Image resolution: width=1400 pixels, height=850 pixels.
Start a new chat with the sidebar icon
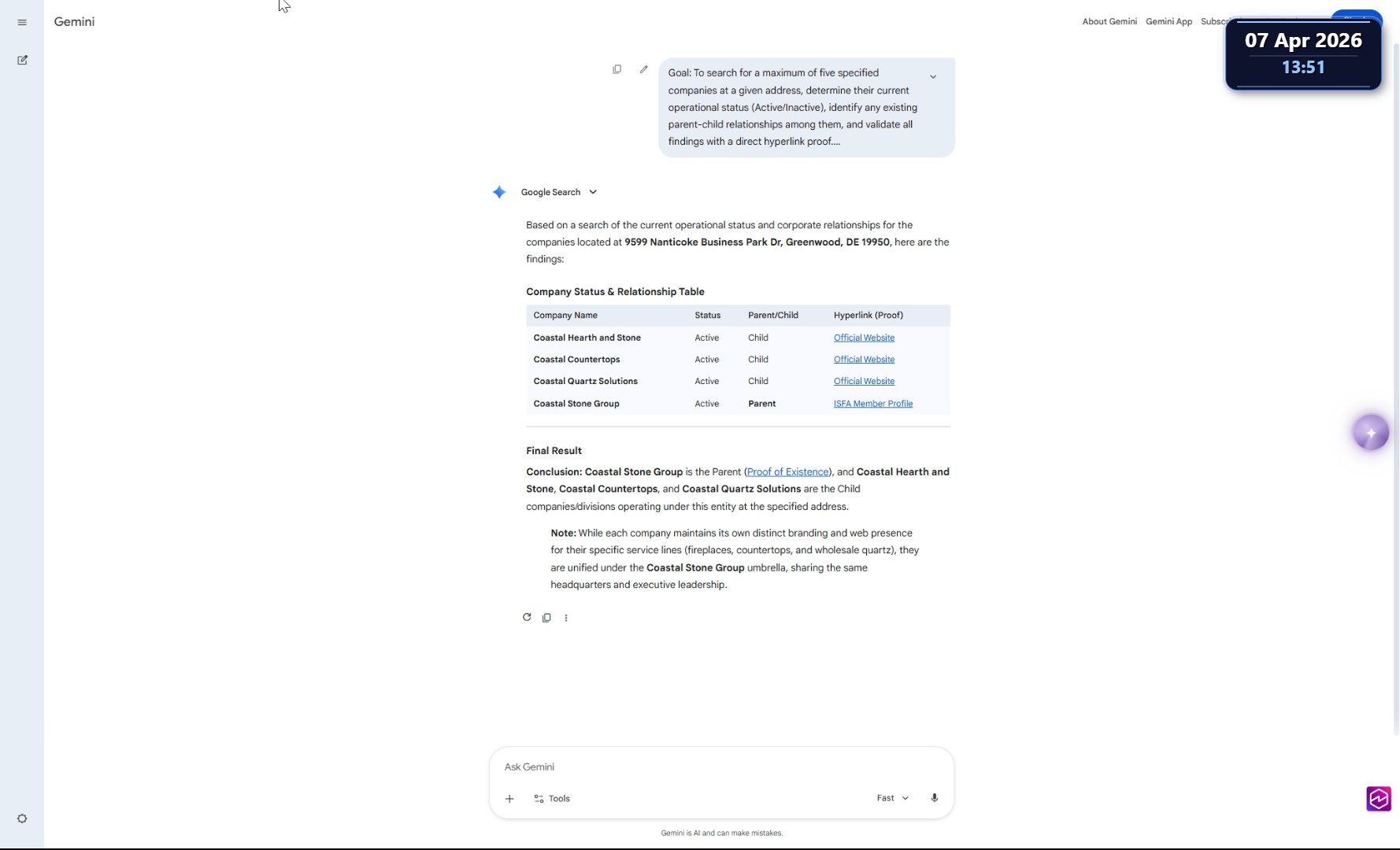pyautogui.click(x=22, y=60)
